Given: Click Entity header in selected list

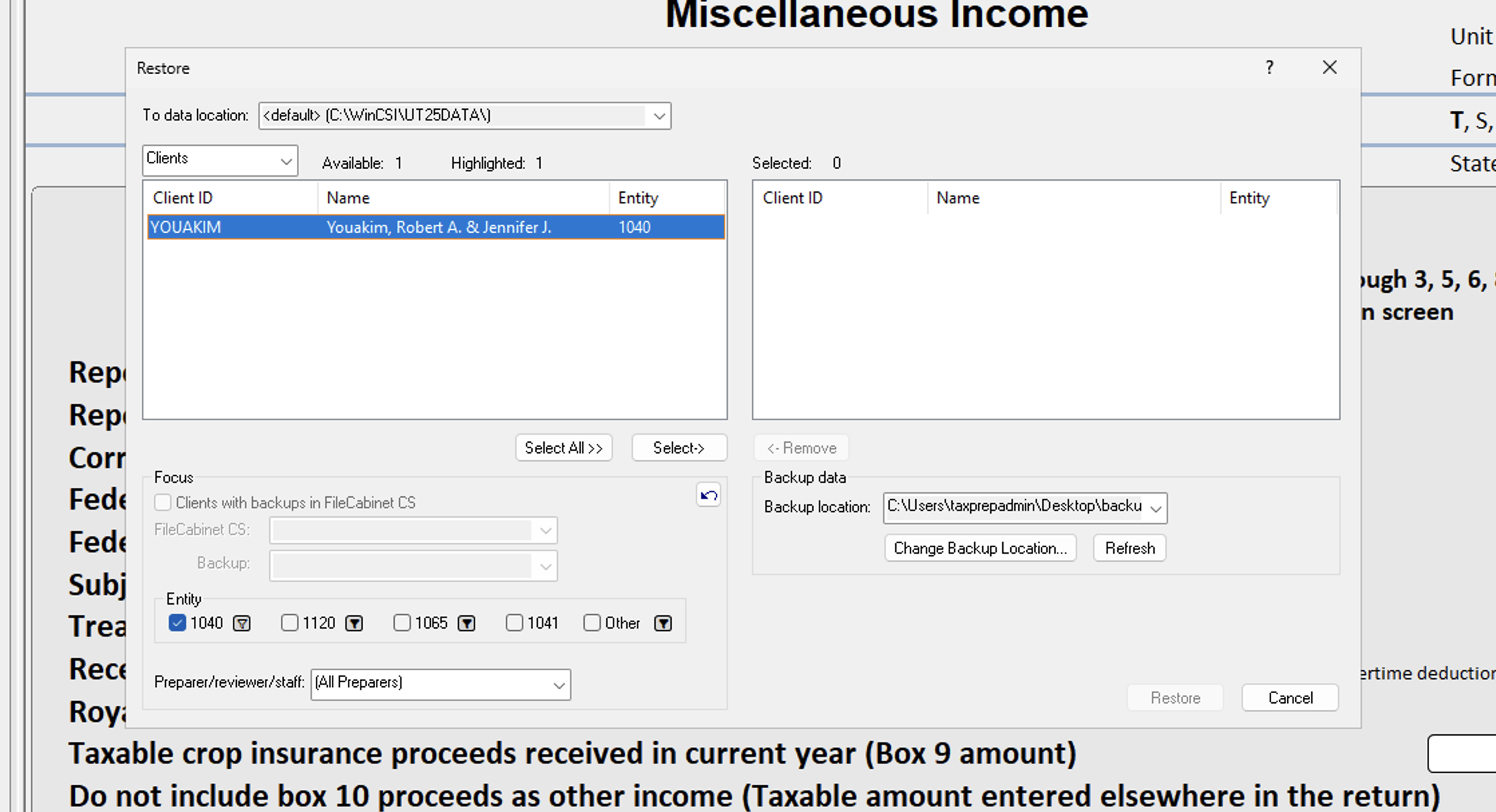Looking at the screenshot, I should (x=1279, y=198).
